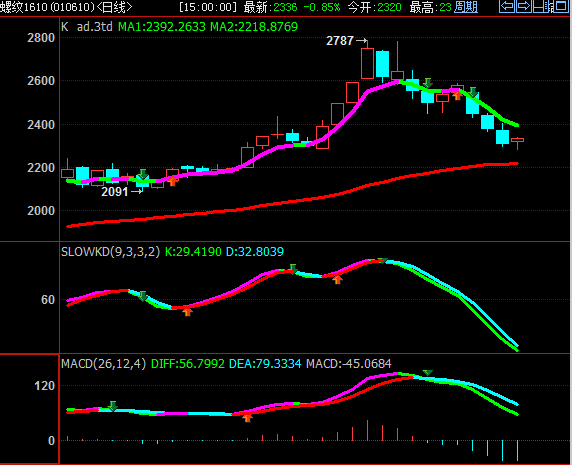Click the orange up arrow in MACD panel
The width and height of the screenshot is (572, 465).
(247, 418)
